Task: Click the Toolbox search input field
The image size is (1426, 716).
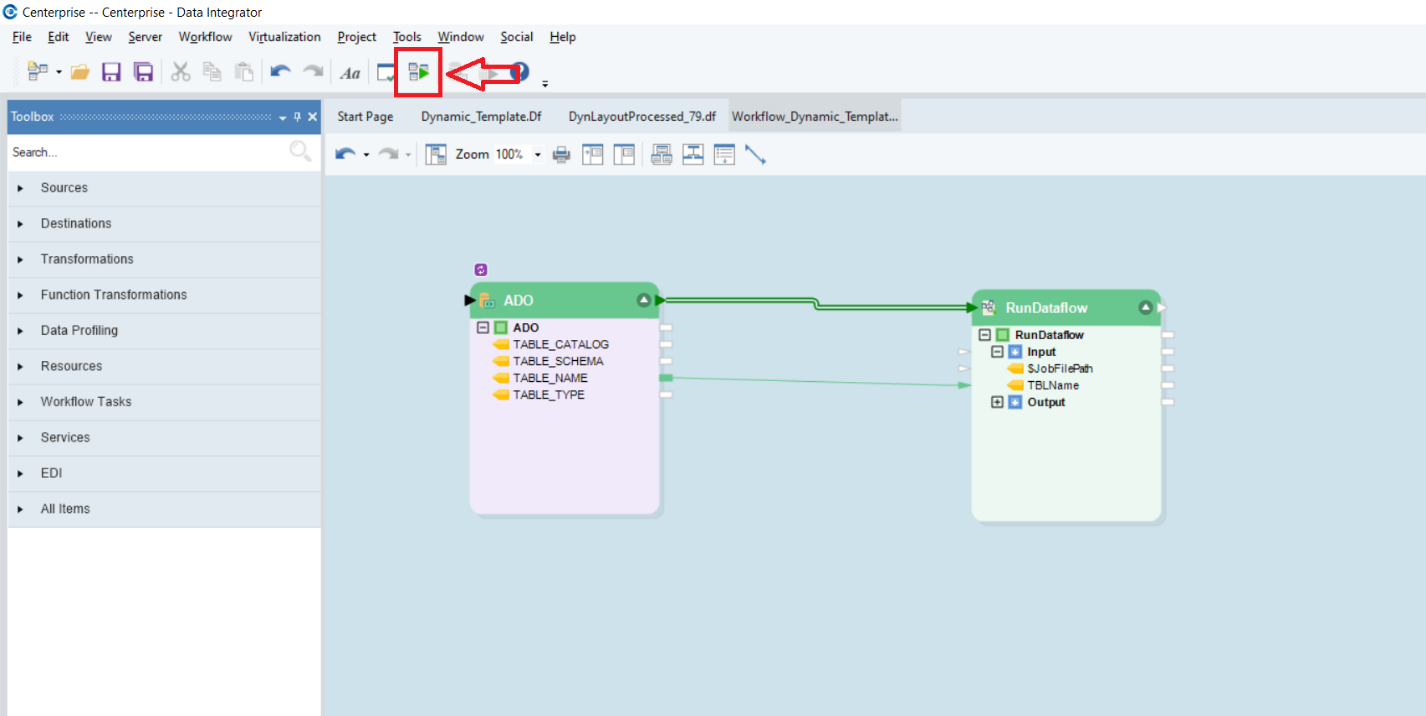Action: [x=145, y=152]
